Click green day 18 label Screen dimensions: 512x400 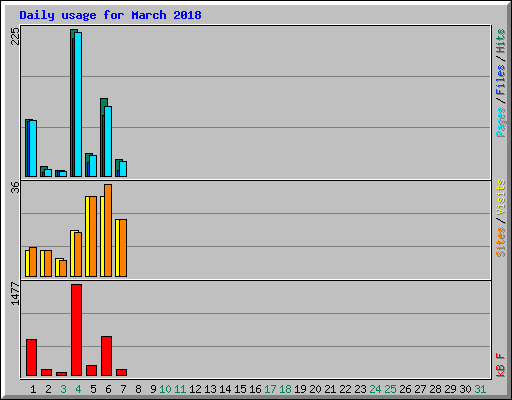[x=285, y=389]
